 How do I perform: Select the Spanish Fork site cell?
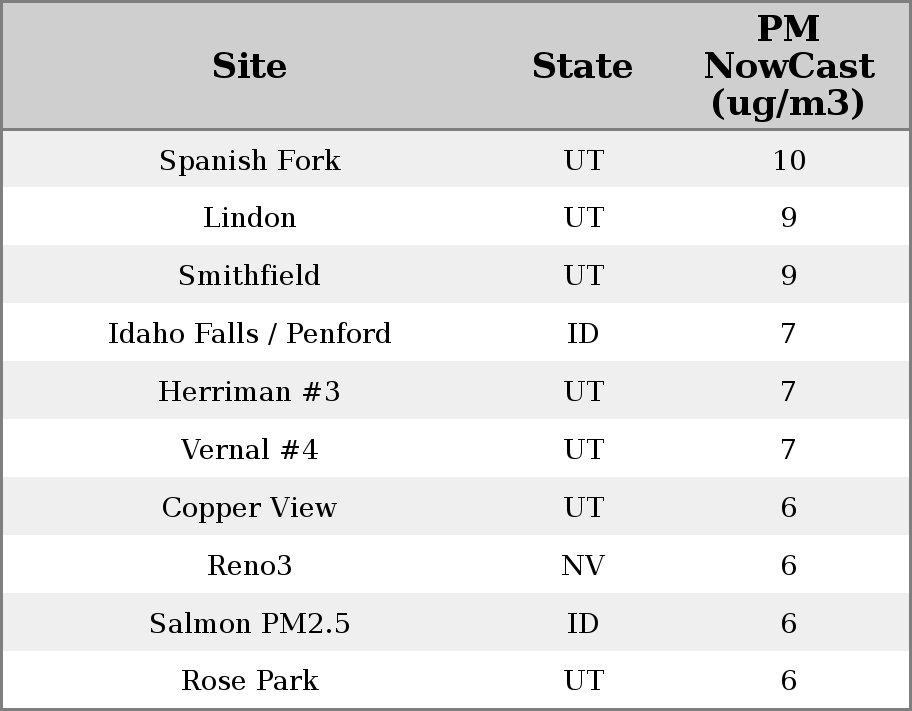click(250, 160)
